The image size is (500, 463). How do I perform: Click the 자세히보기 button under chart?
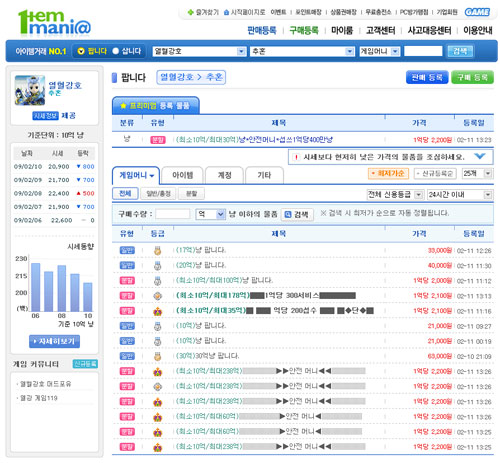coord(54,341)
